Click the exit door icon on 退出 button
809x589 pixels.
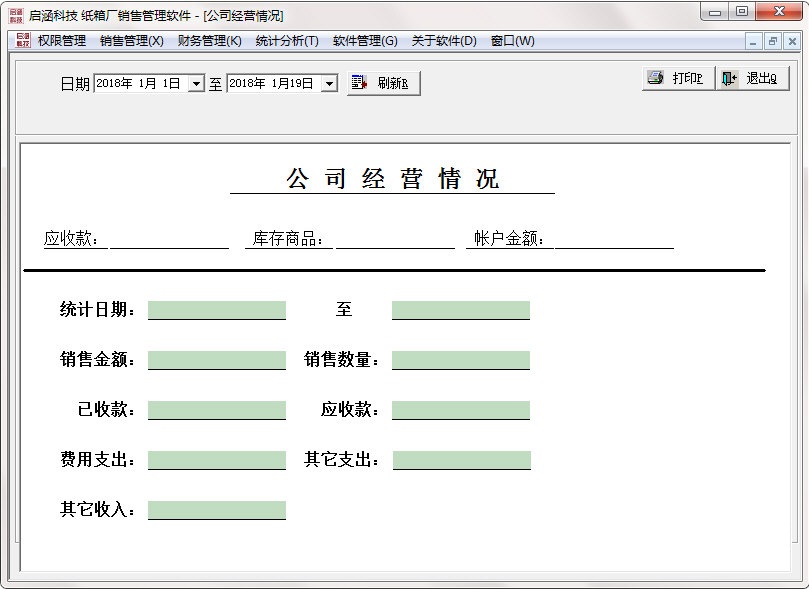(x=729, y=78)
